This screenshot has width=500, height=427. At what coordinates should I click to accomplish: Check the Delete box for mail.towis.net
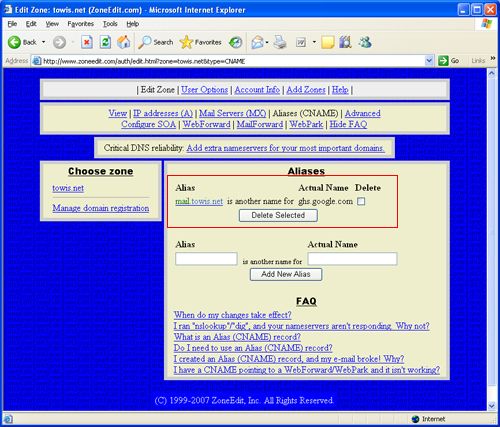361,201
